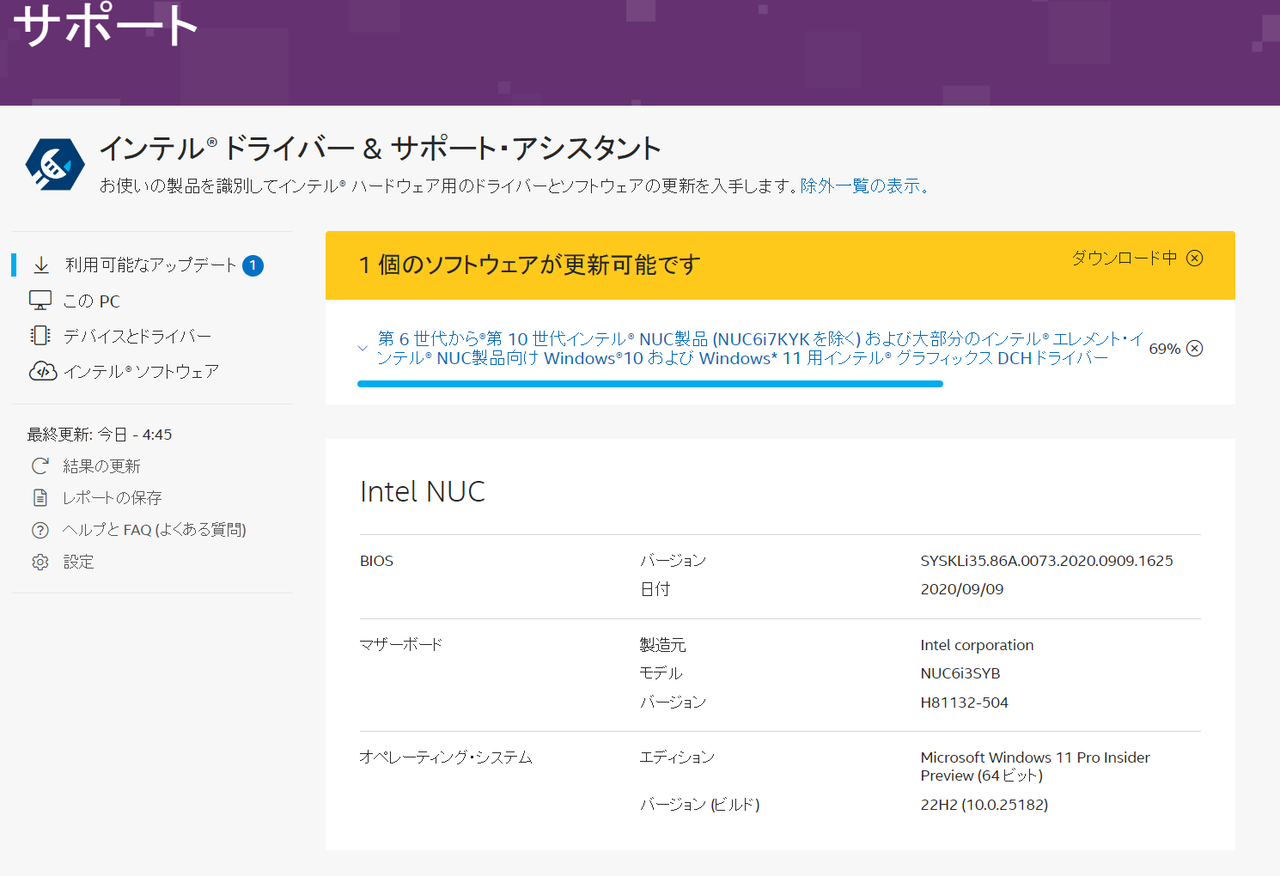Open 設定 in the sidebar
The height and width of the screenshot is (876, 1280).
coord(79,562)
